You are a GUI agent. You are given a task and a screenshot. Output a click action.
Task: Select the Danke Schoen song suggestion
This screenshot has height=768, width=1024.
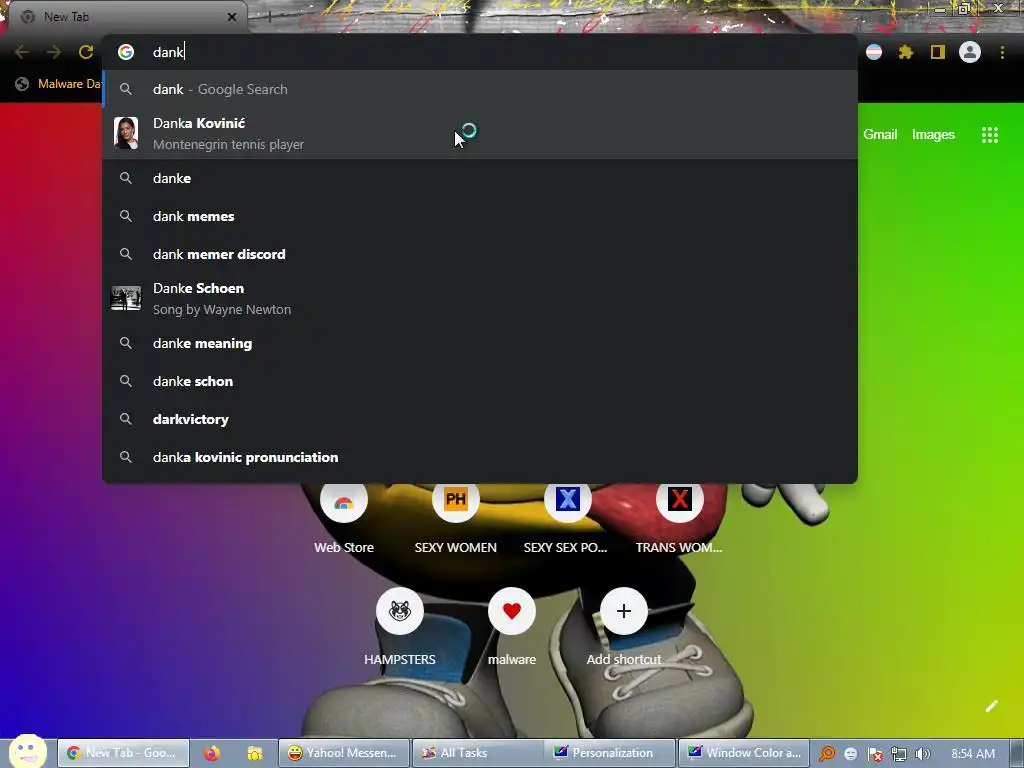[480, 298]
